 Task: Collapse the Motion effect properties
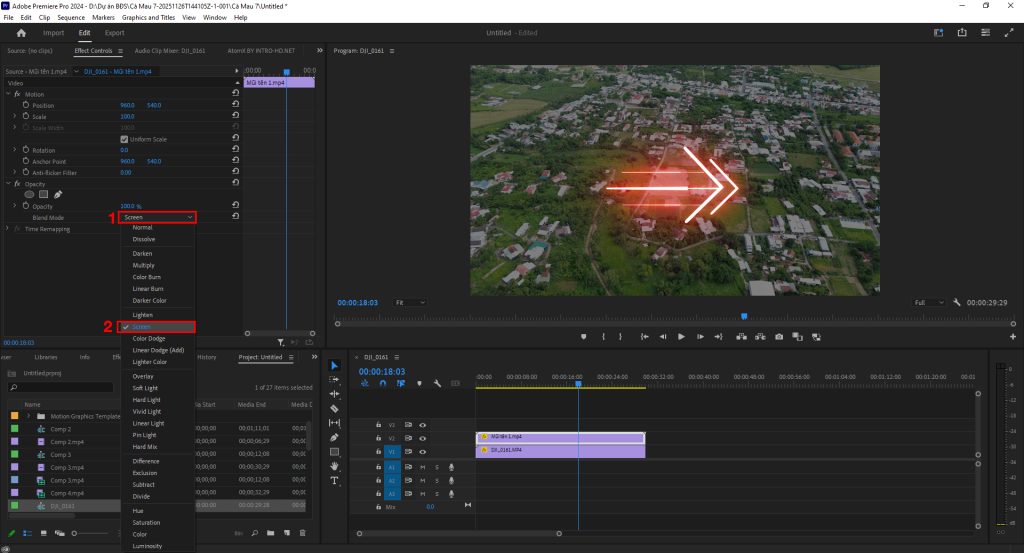(8, 94)
